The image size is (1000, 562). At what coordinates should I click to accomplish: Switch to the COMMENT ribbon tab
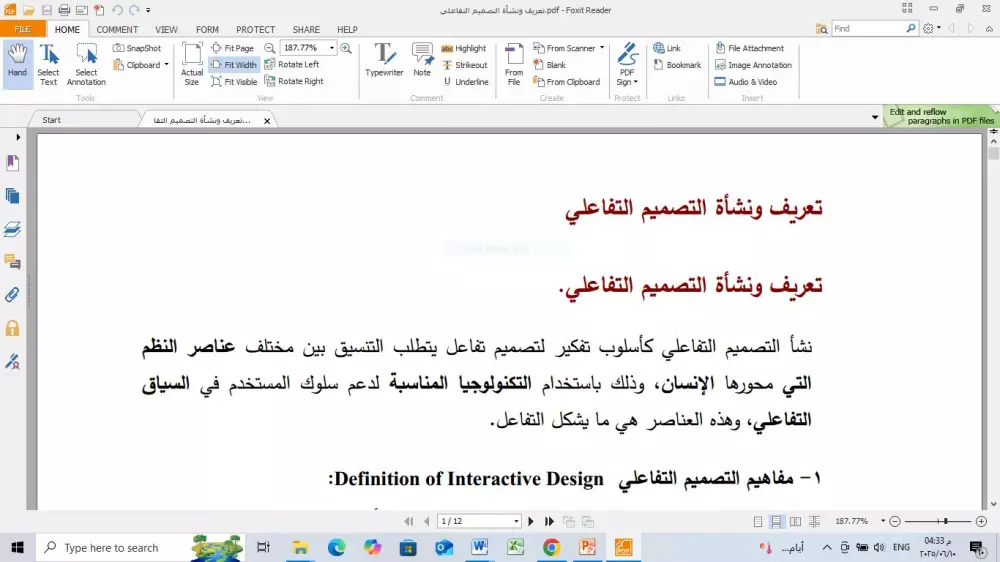tap(117, 29)
